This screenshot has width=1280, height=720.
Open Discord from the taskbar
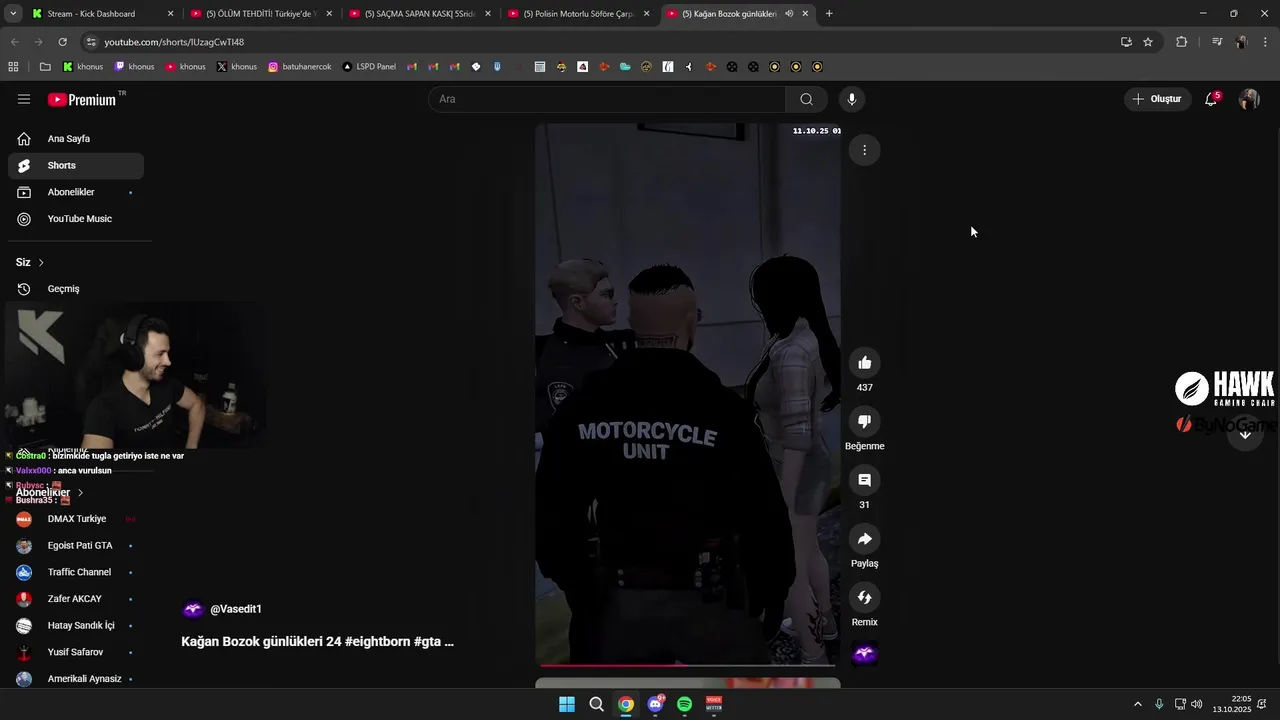[655, 704]
